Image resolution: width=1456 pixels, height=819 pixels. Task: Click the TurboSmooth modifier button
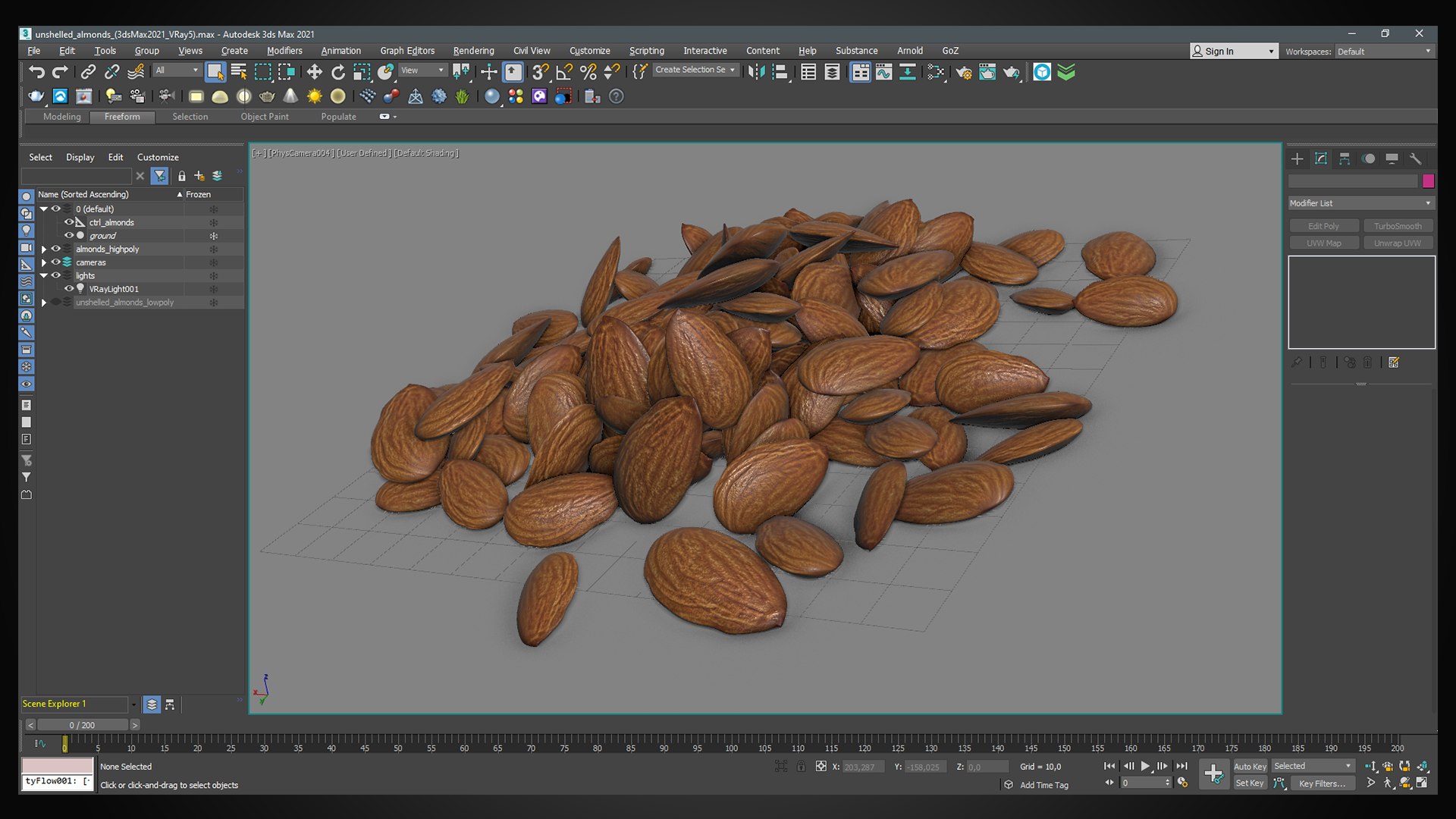[1398, 226]
